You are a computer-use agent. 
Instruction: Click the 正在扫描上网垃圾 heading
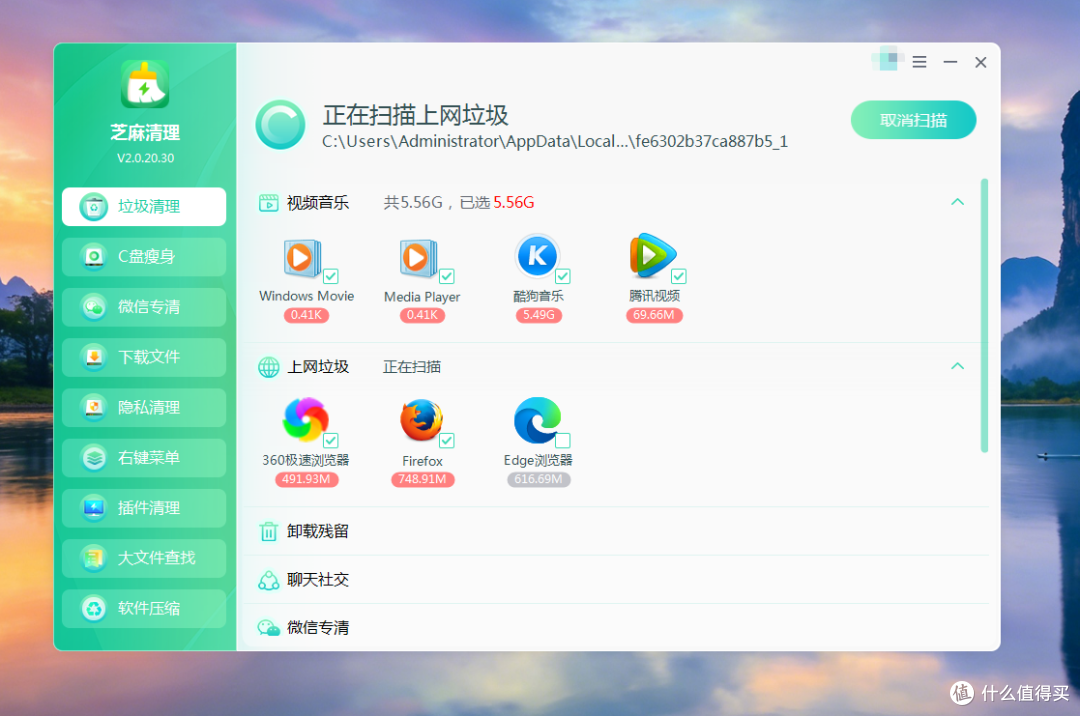415,115
